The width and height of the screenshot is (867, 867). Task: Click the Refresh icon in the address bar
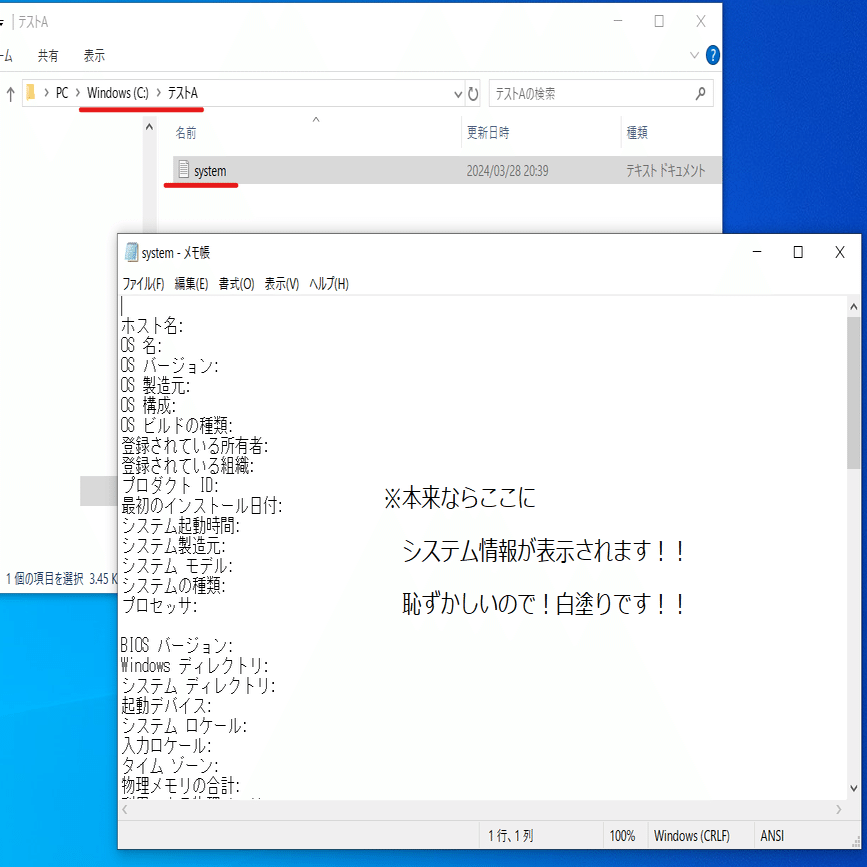471,91
